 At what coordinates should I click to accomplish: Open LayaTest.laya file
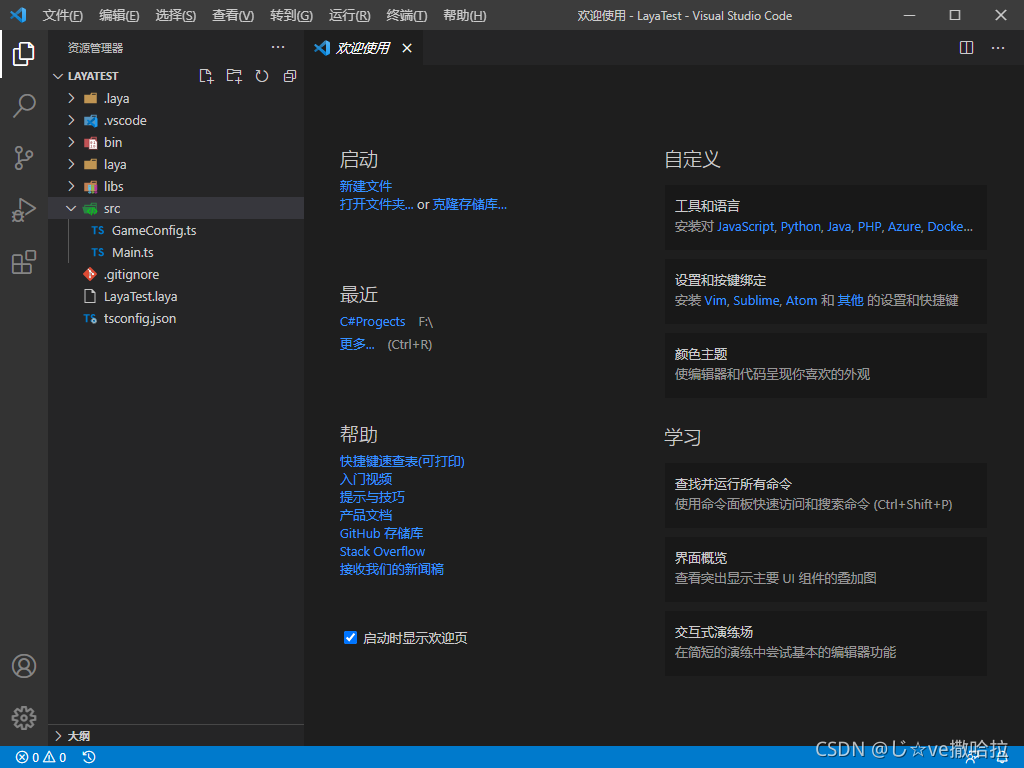click(x=140, y=296)
